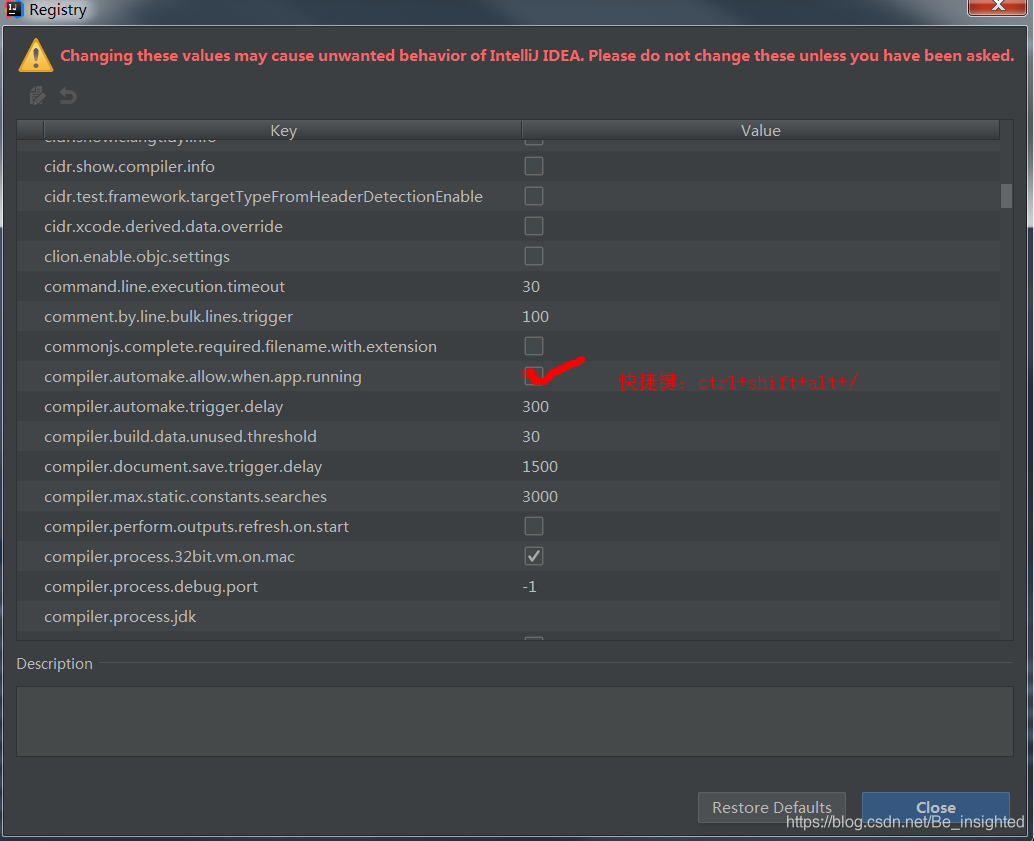Click the vertical scrollbar thumb of the table

[1006, 196]
